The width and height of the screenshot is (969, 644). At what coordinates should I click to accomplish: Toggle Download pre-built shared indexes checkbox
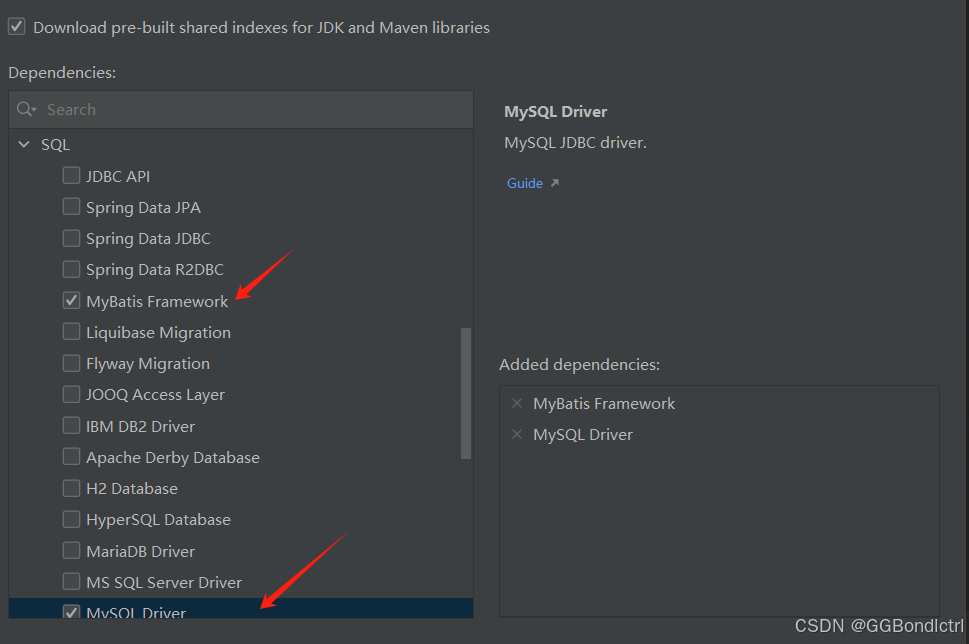tap(17, 27)
